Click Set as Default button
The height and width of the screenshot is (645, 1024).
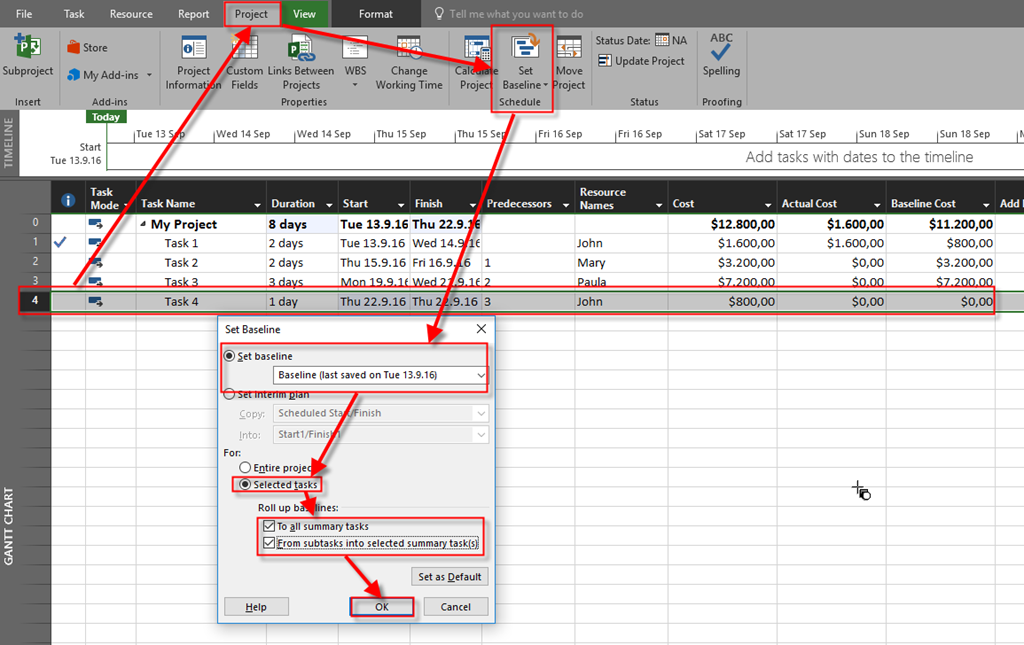(450, 577)
